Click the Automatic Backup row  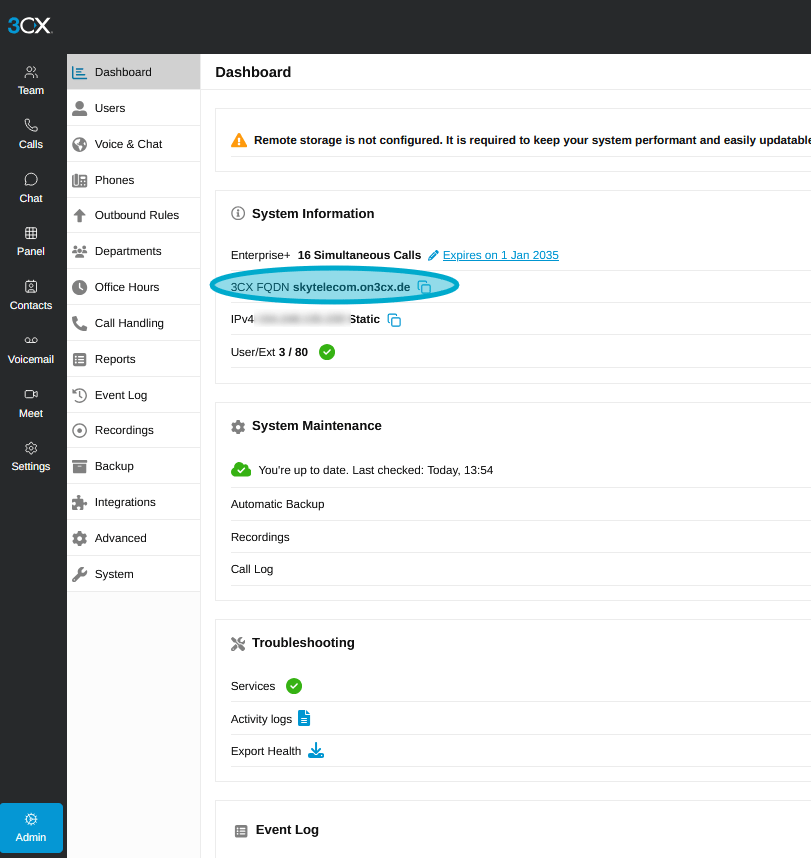(520, 504)
